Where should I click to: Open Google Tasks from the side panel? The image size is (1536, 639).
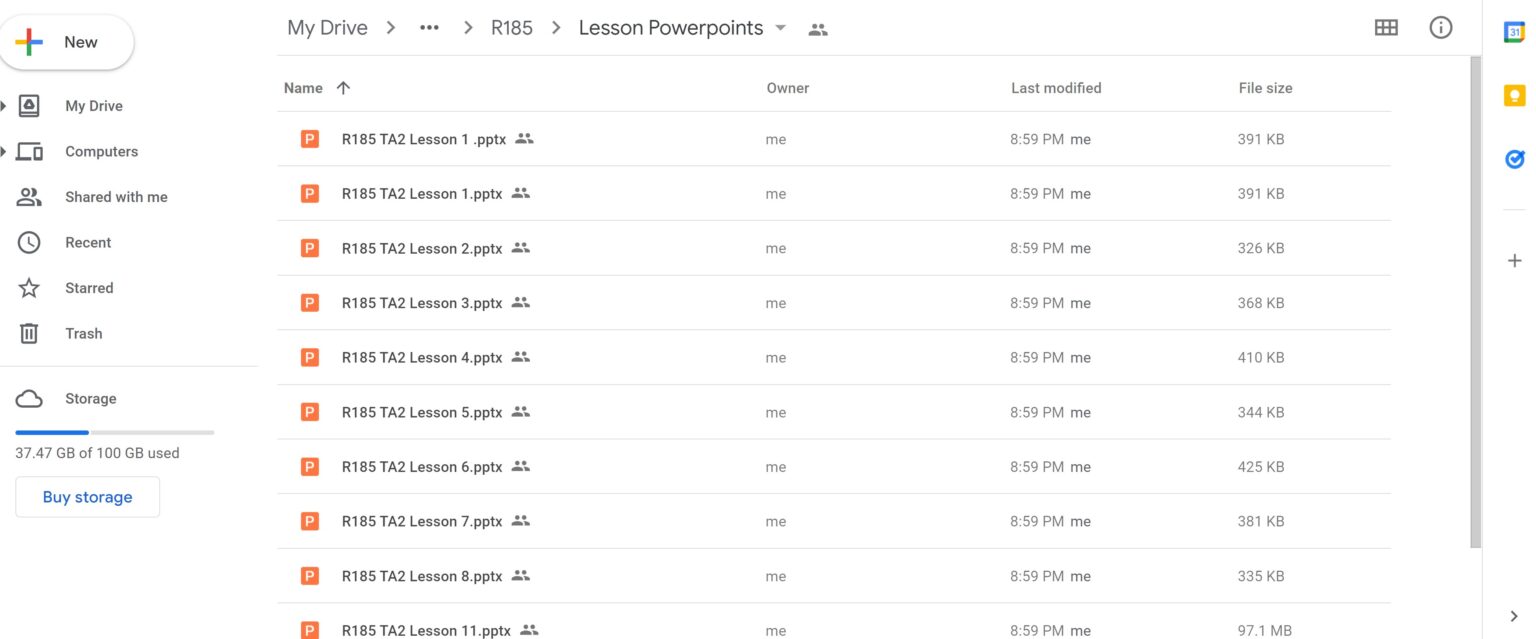coord(1513,159)
